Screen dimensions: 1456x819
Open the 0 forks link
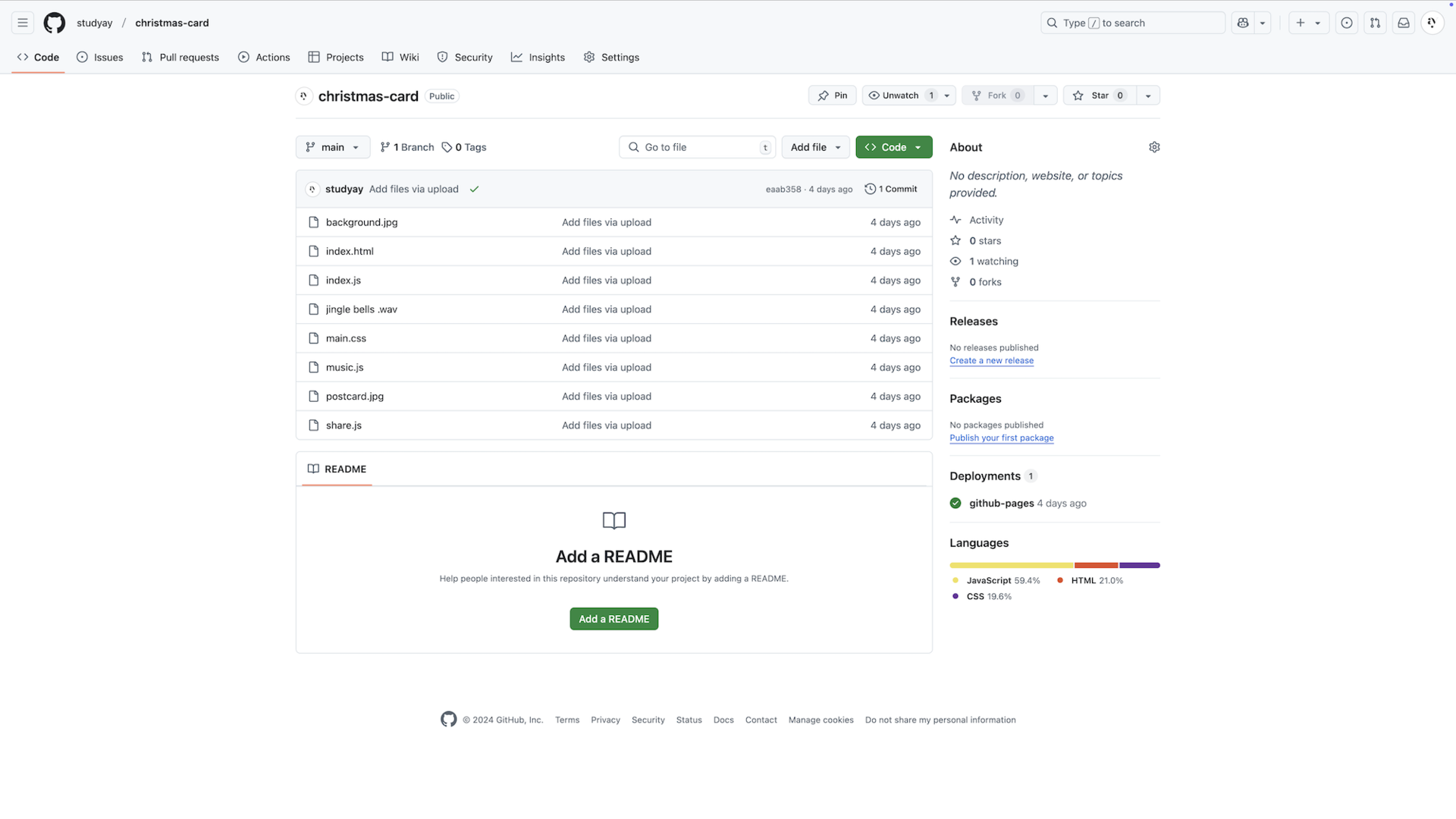tap(976, 282)
